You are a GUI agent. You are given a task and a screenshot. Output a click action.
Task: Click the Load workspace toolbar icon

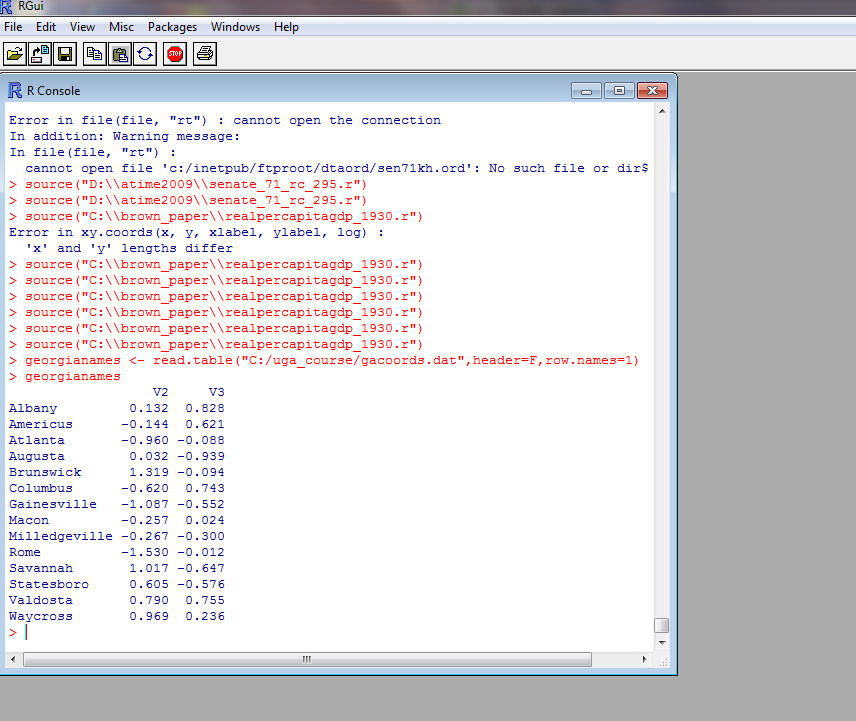coord(40,53)
